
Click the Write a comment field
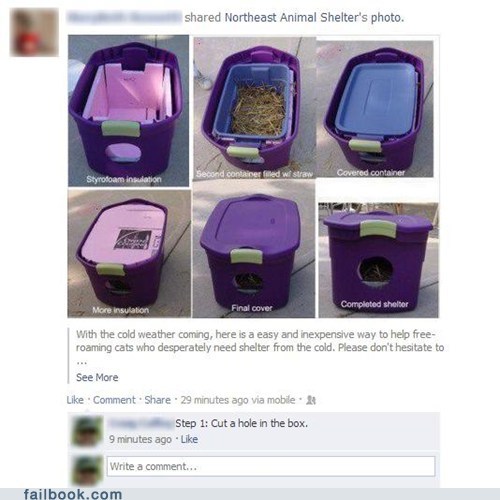tap(271, 466)
